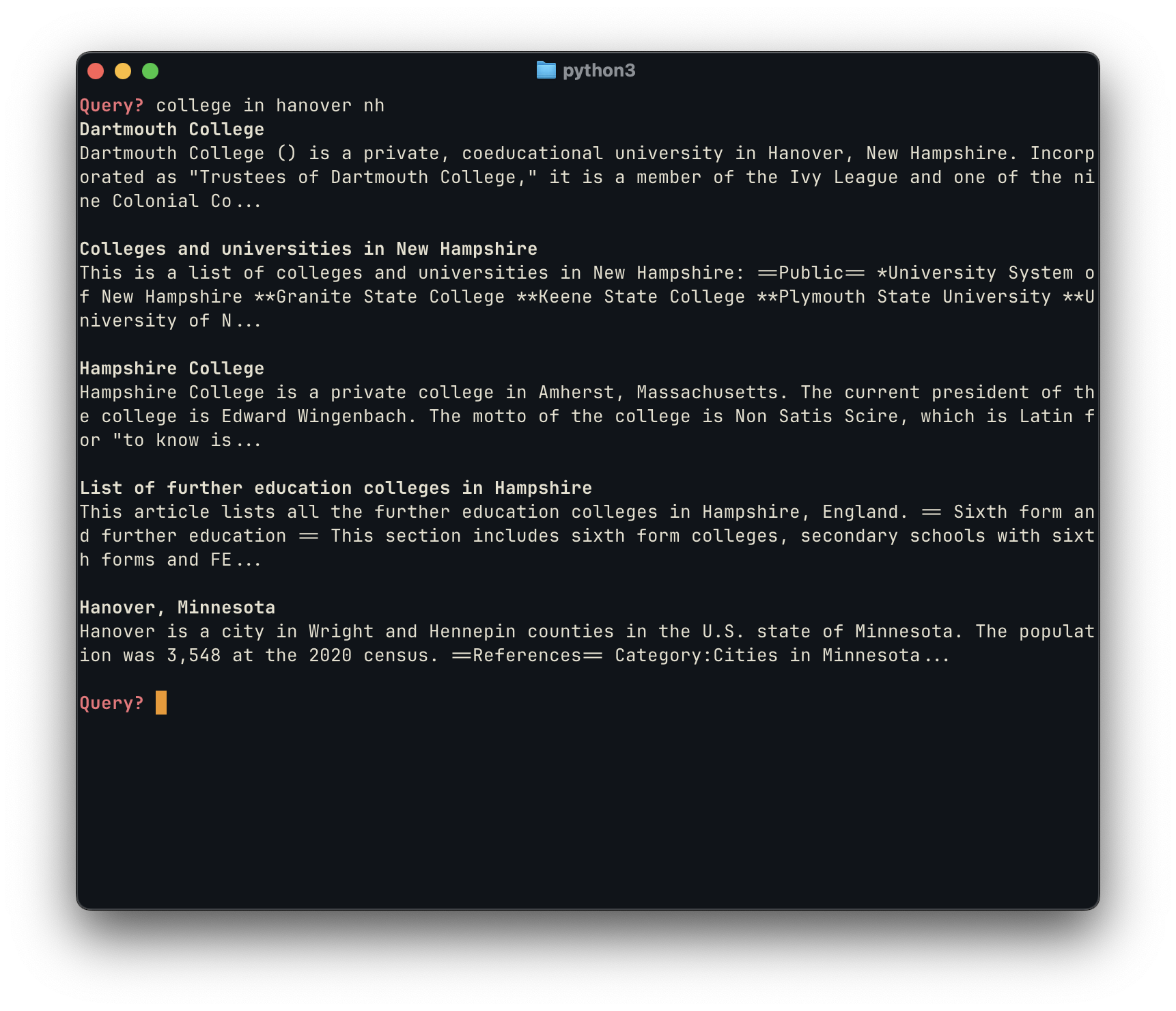Click the blue folder icon in title bar
The image size is (1176, 1011).
(546, 70)
